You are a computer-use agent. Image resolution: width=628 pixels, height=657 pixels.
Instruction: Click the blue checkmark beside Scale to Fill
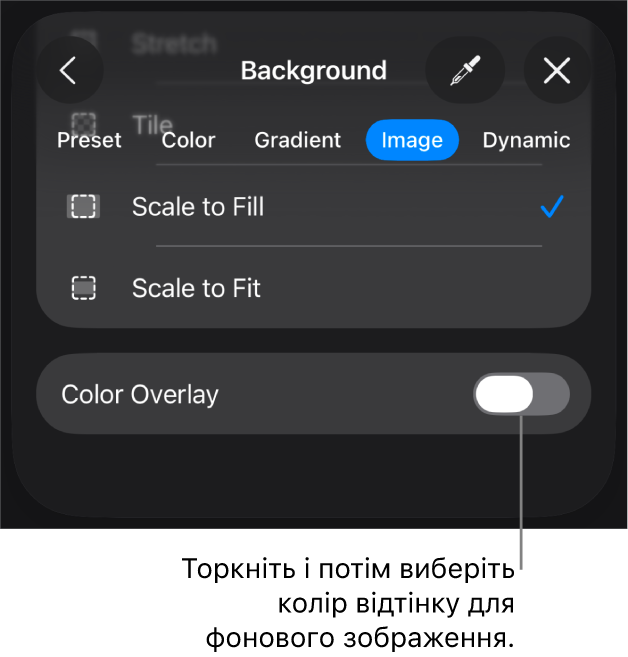[552, 207]
